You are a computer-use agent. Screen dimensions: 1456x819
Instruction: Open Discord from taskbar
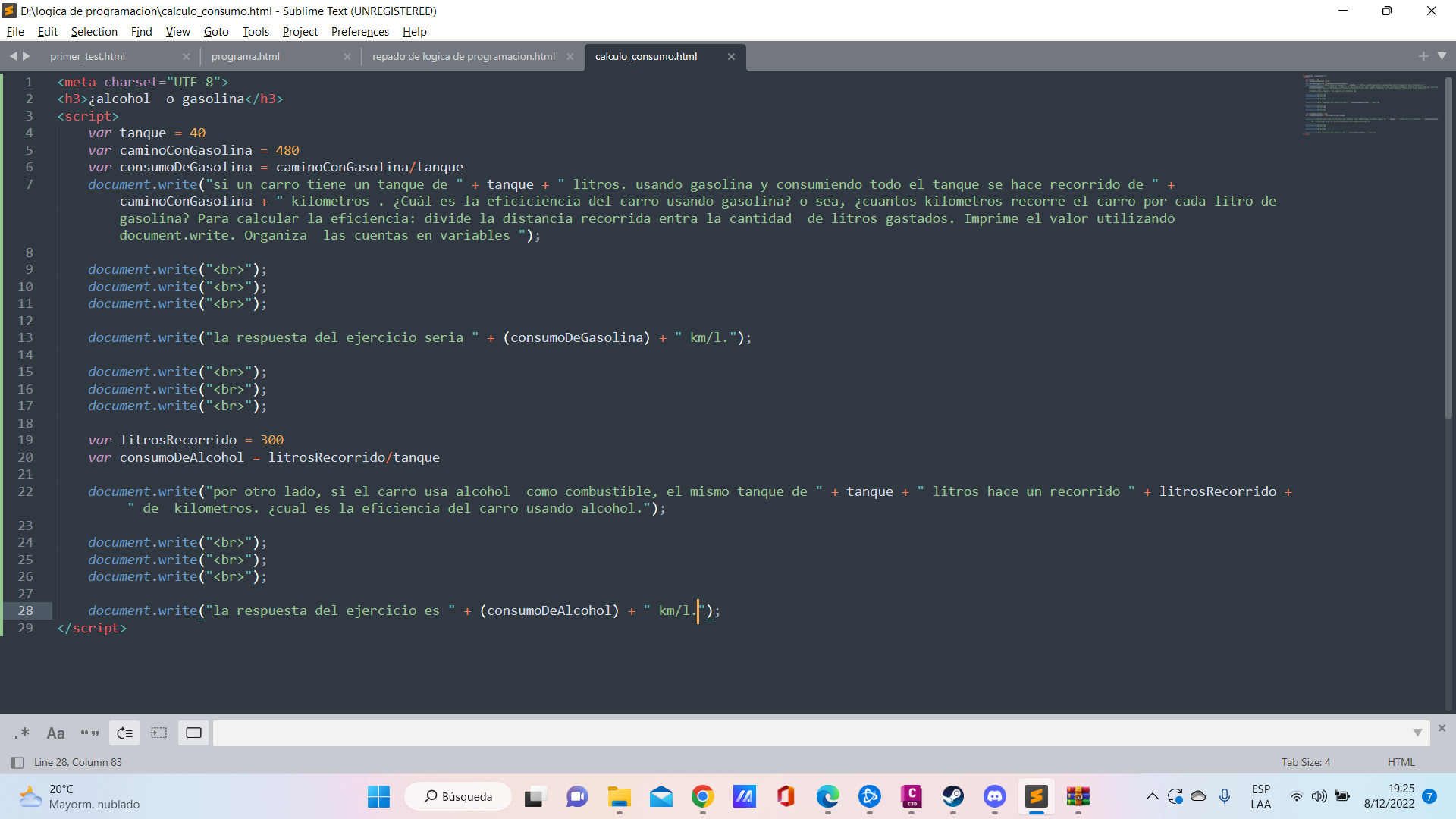[x=994, y=796]
